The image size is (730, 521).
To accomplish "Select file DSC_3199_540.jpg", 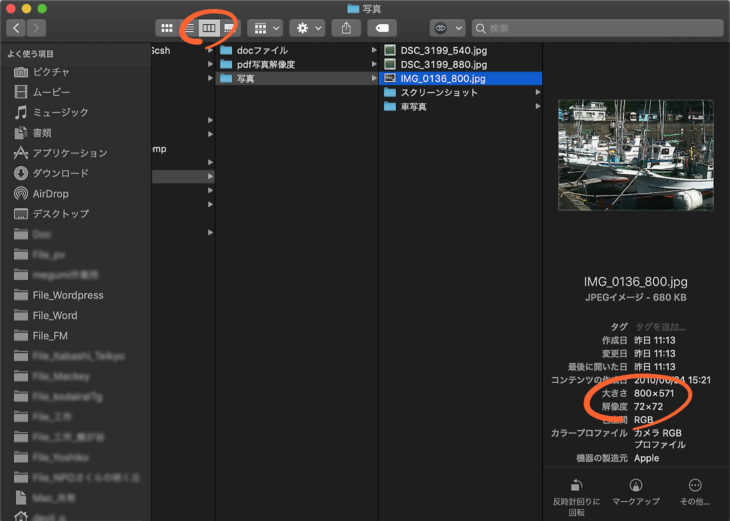I will 442,50.
